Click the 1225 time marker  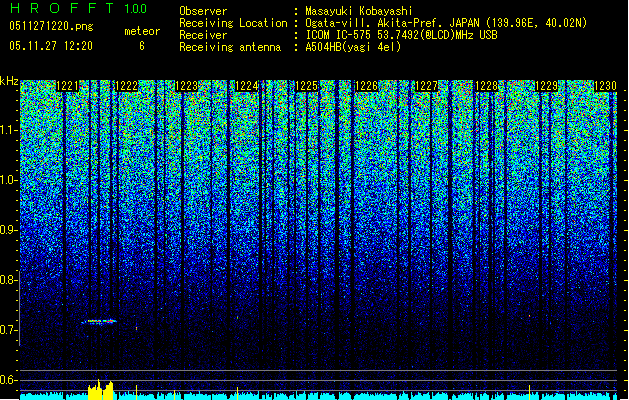point(306,86)
